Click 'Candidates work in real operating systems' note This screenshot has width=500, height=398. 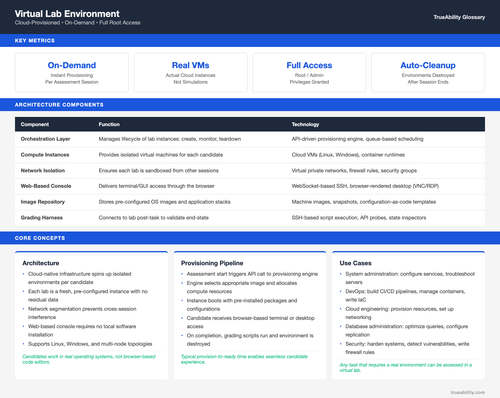[89, 359]
